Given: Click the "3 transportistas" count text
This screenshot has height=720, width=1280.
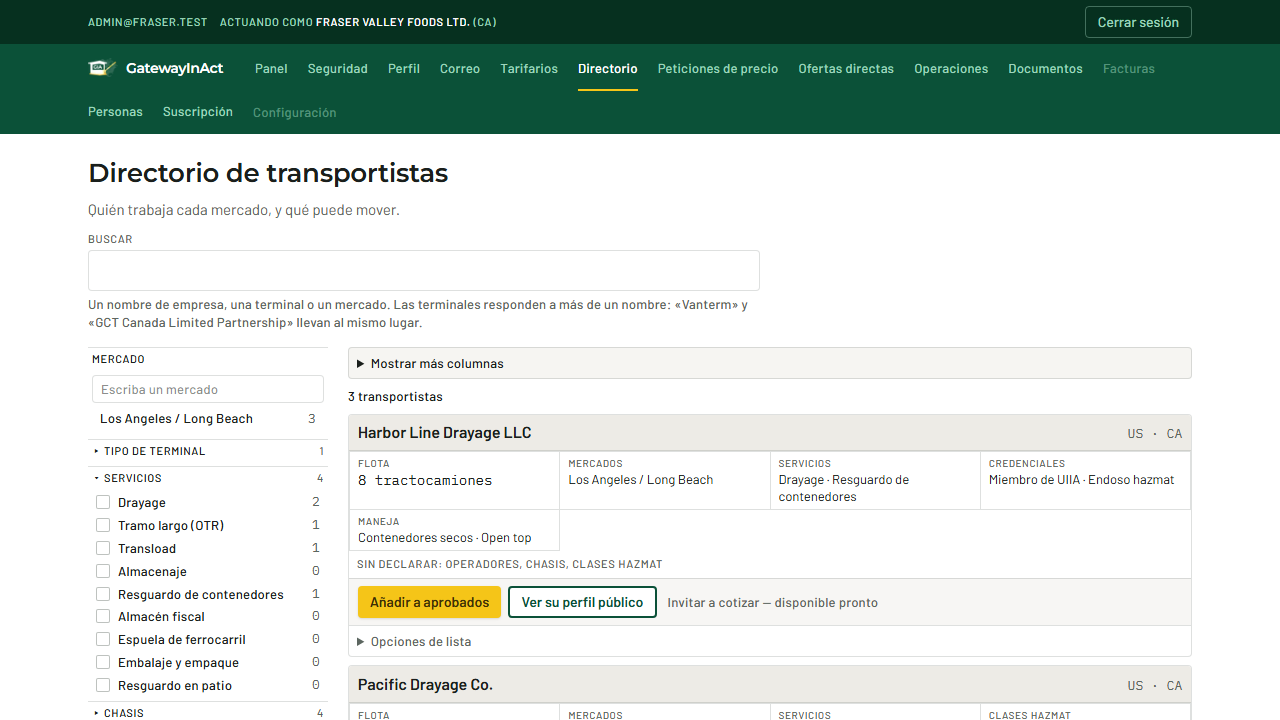Looking at the screenshot, I should pyautogui.click(x=395, y=397).
